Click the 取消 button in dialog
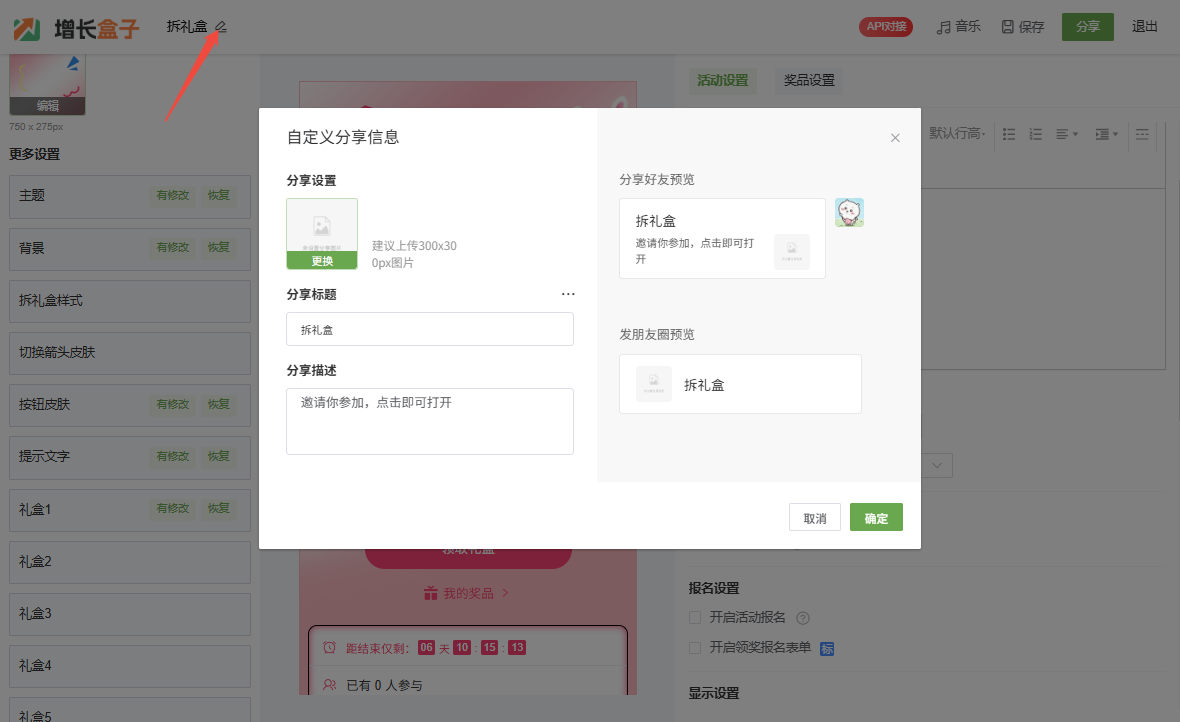This screenshot has height=722, width=1180. click(814, 518)
